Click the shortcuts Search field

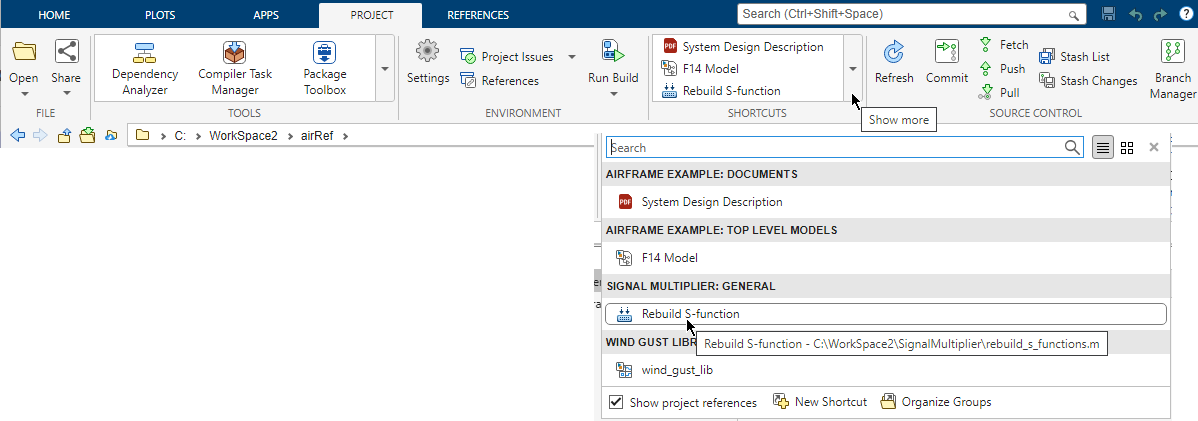835,147
